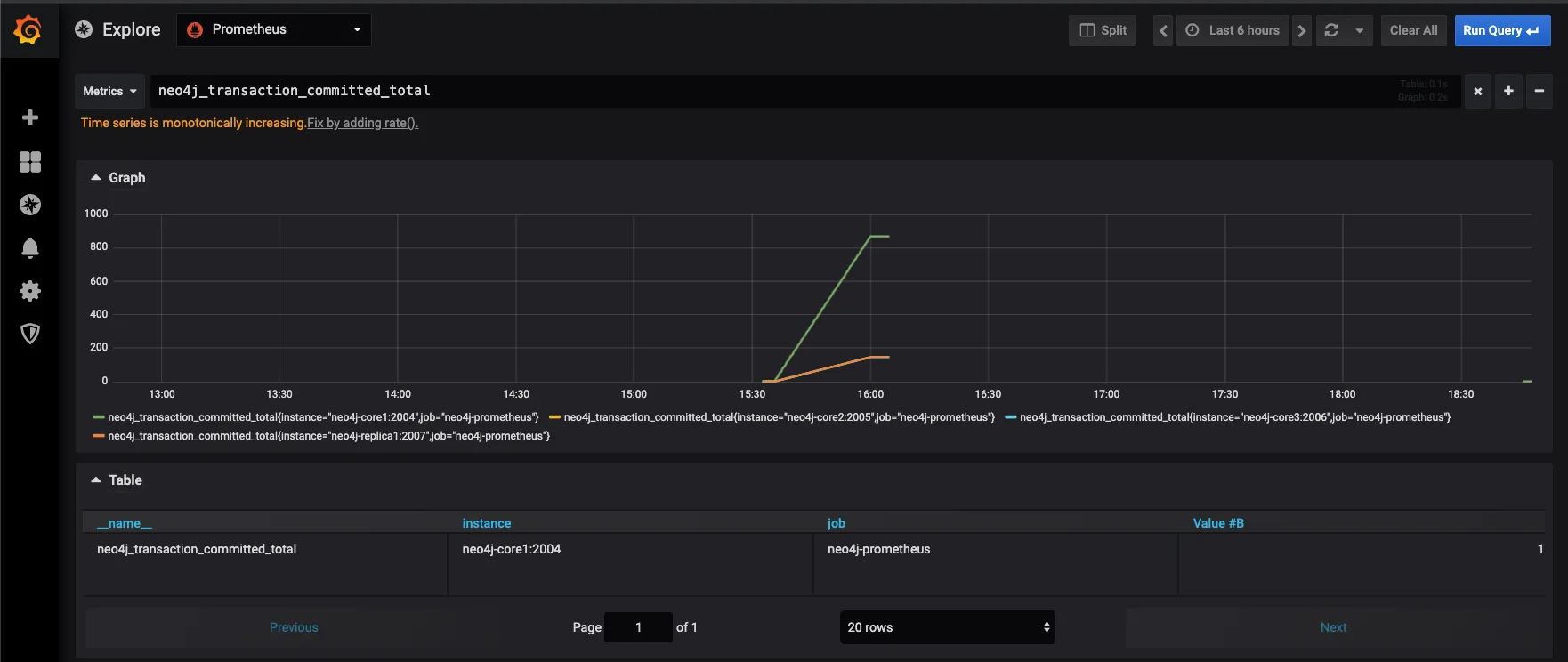Open the Last 6 hours time picker
The image size is (1568, 662).
click(x=1233, y=30)
